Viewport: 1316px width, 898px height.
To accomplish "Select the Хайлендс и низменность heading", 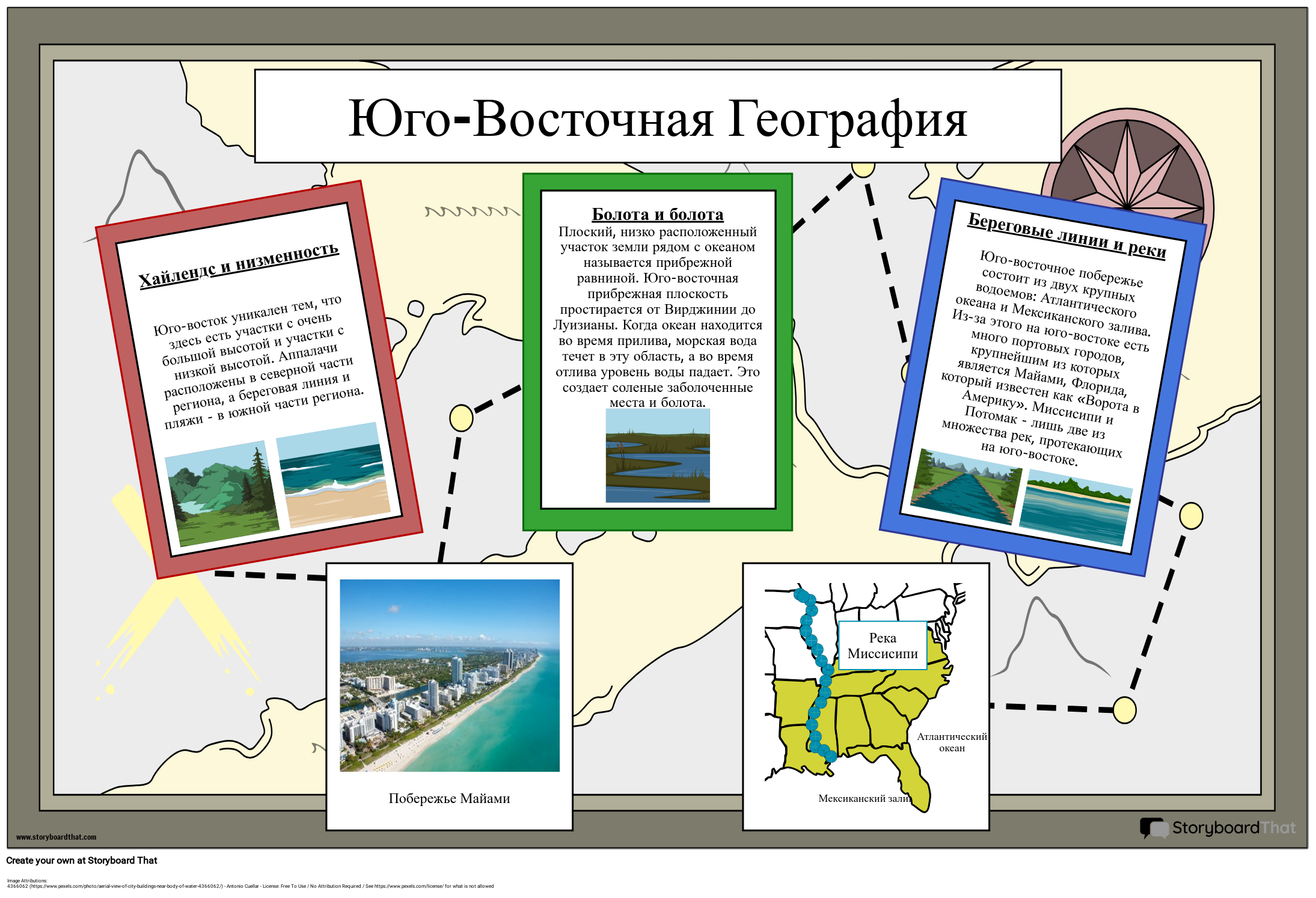I will [239, 265].
